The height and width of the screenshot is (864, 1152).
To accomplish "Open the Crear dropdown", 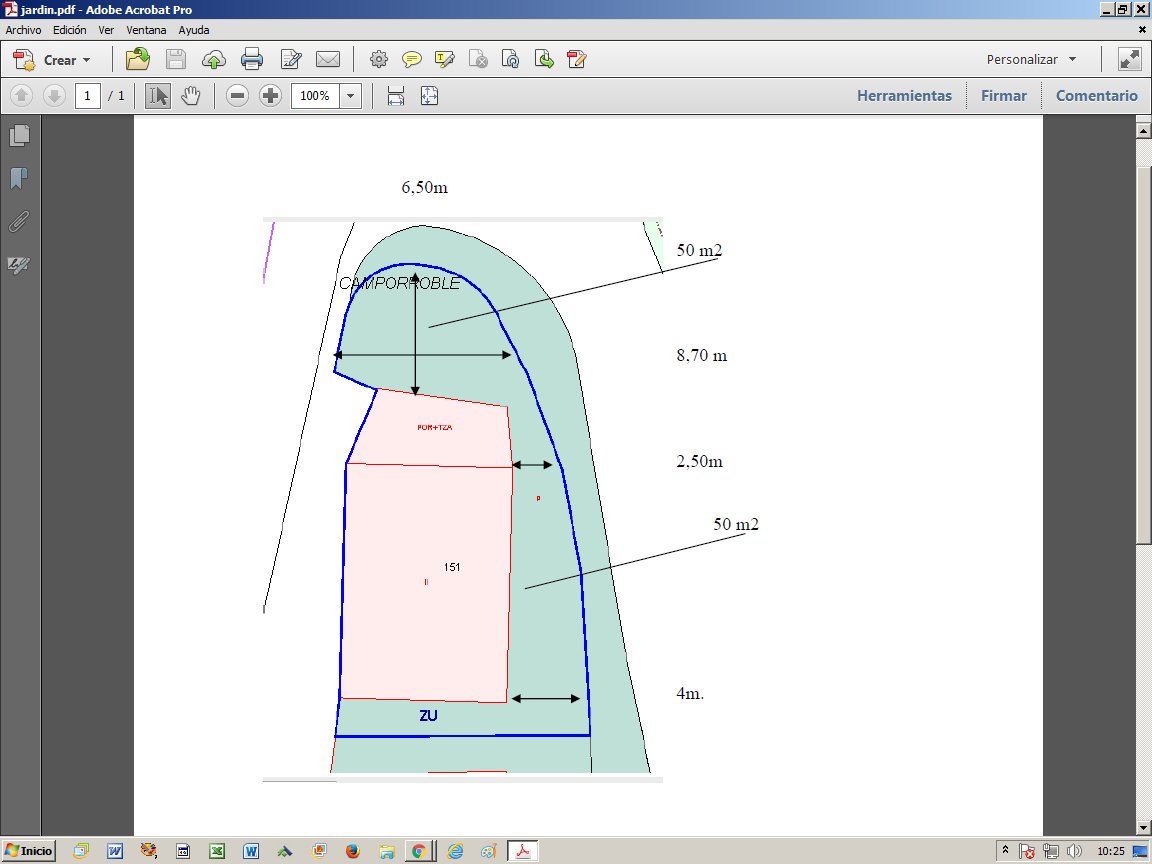I will 53,60.
